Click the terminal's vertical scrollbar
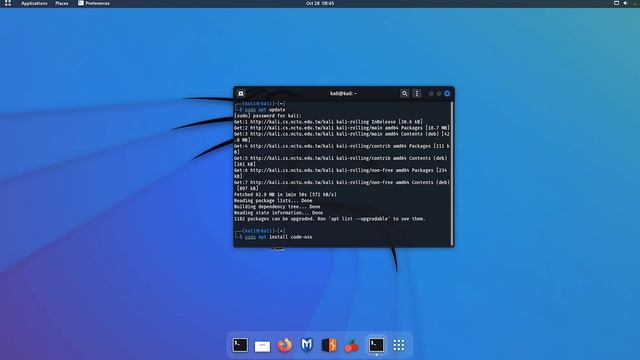 tap(452, 173)
